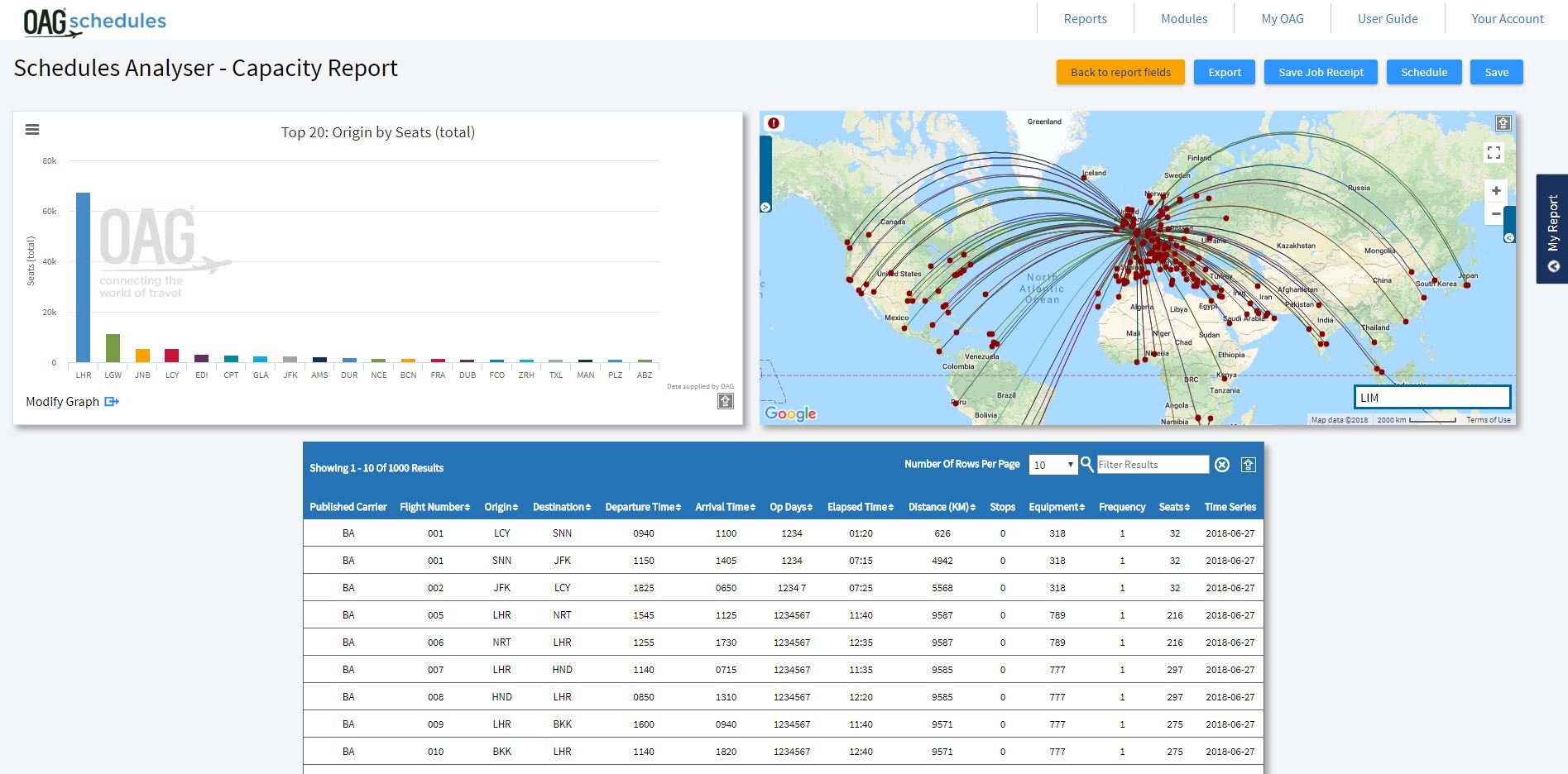Toggle map fullscreen view

pyautogui.click(x=1494, y=153)
